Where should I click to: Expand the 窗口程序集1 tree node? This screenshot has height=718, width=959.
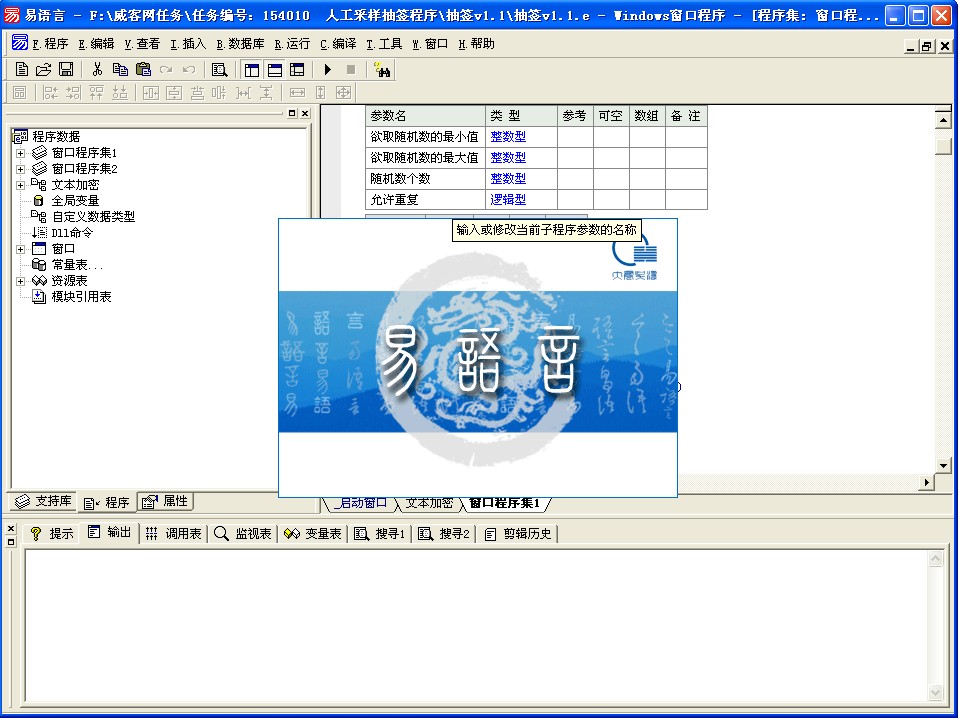coord(20,153)
